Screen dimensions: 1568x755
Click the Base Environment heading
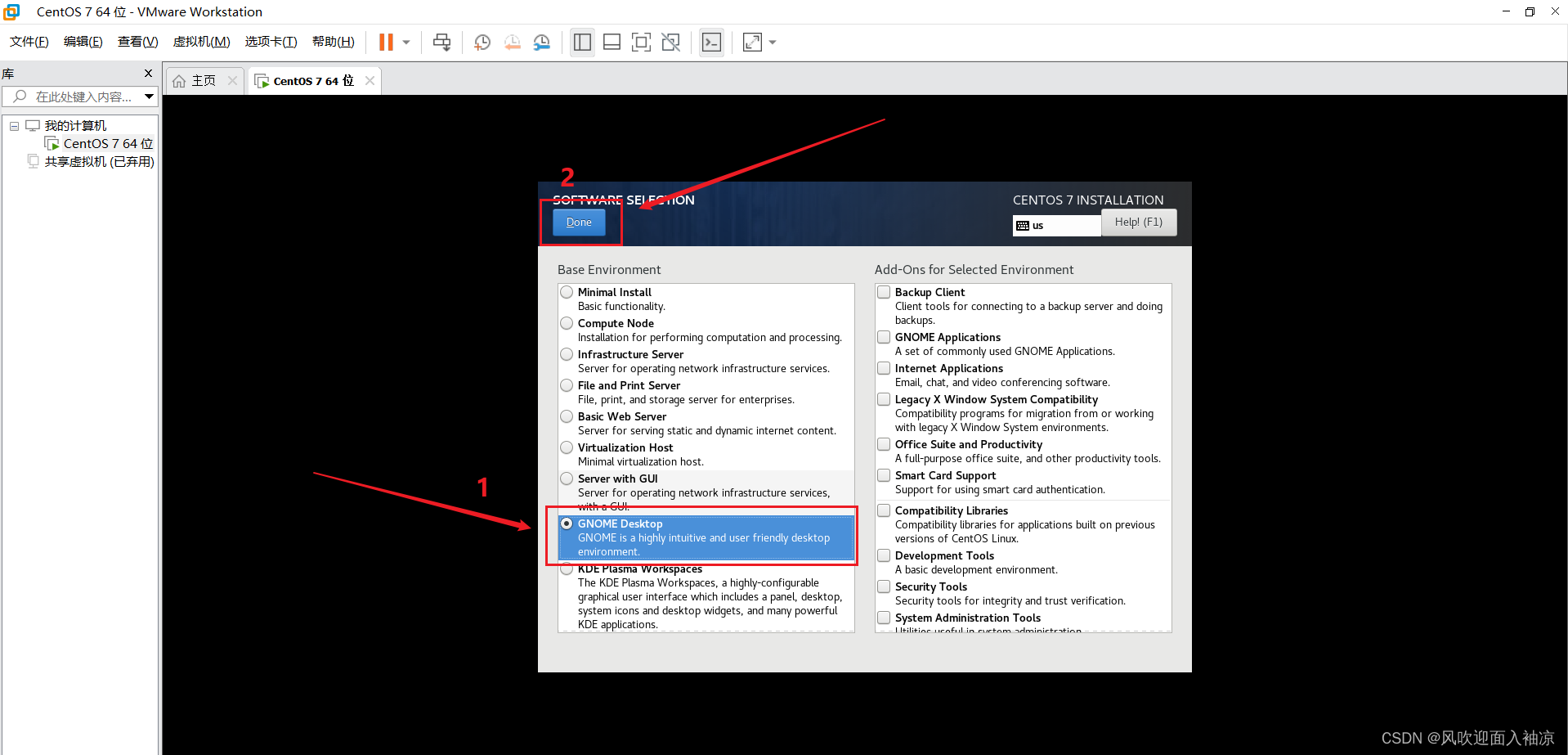click(609, 270)
